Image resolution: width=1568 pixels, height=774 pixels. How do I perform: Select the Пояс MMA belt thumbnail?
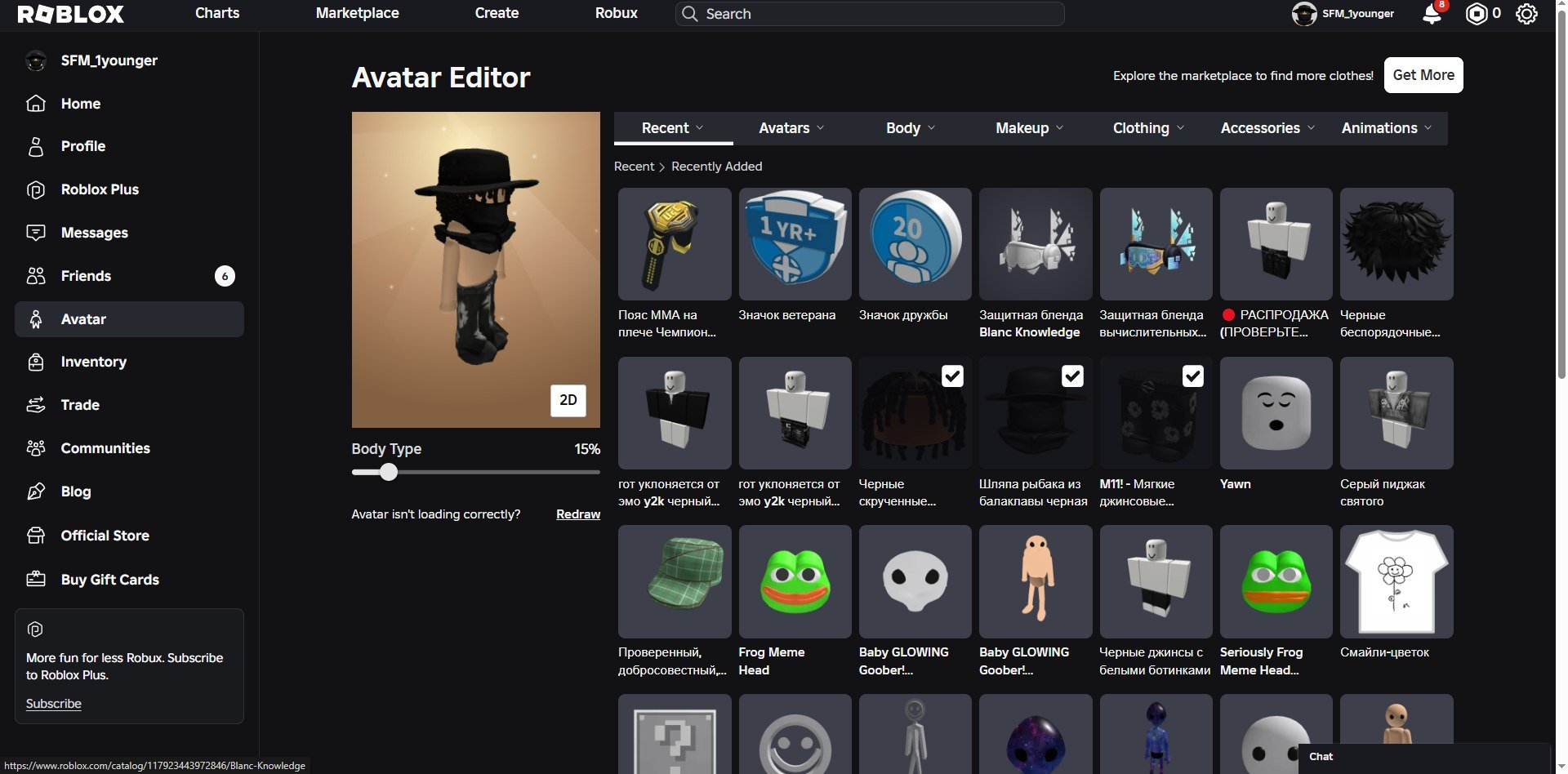(675, 244)
